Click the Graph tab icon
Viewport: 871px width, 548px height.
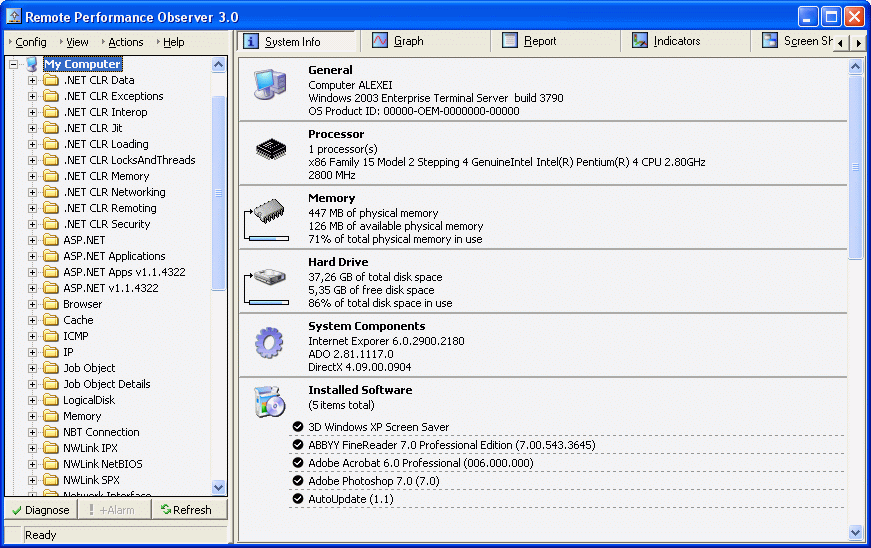tap(380, 41)
